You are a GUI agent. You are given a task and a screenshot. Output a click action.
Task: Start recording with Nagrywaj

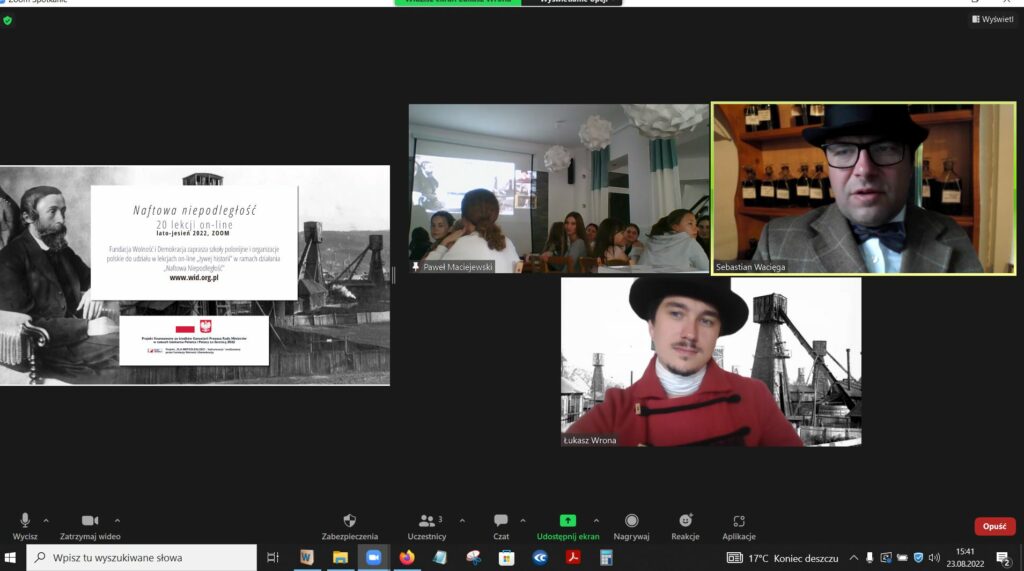coord(631,521)
